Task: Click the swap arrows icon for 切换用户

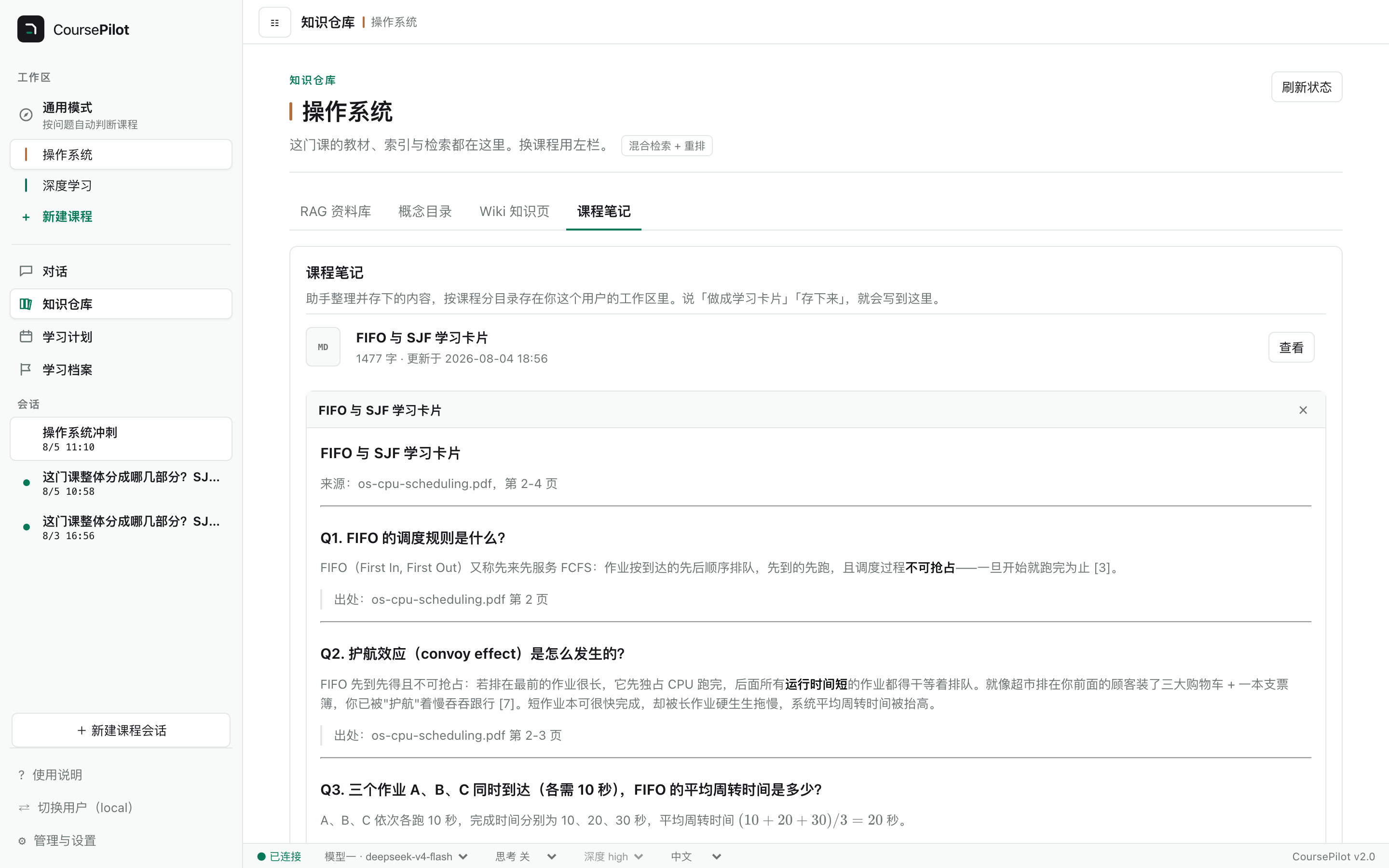Action: pyautogui.click(x=24, y=808)
